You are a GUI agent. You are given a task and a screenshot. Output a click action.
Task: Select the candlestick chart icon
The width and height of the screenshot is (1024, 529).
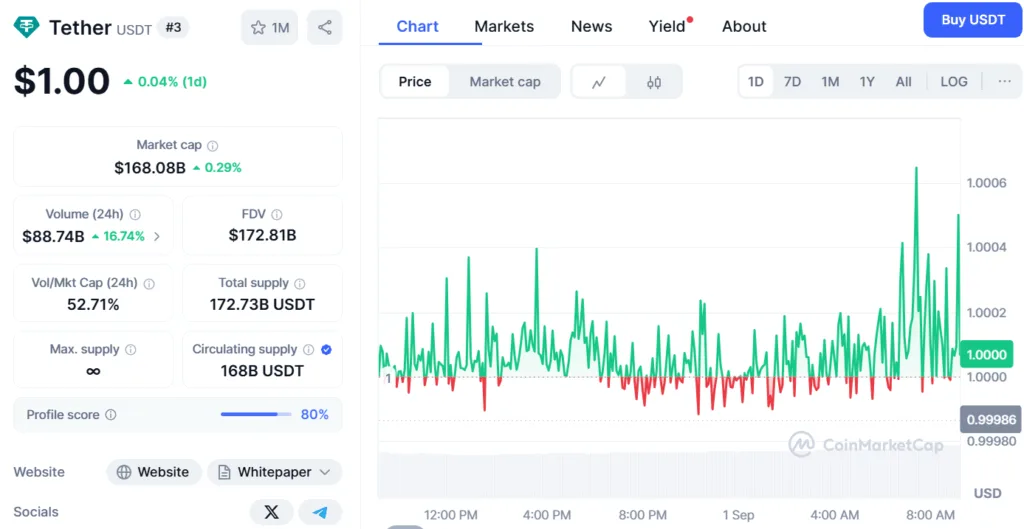pos(654,82)
